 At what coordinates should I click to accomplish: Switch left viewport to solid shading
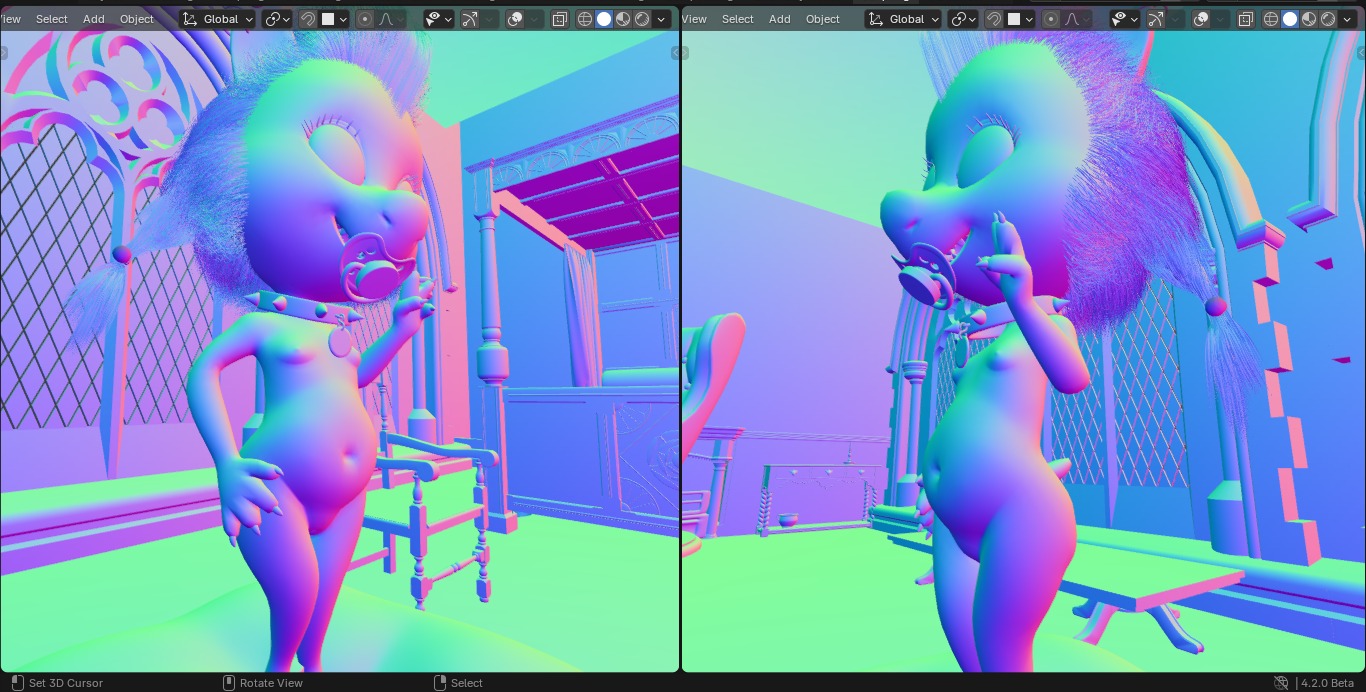click(604, 19)
